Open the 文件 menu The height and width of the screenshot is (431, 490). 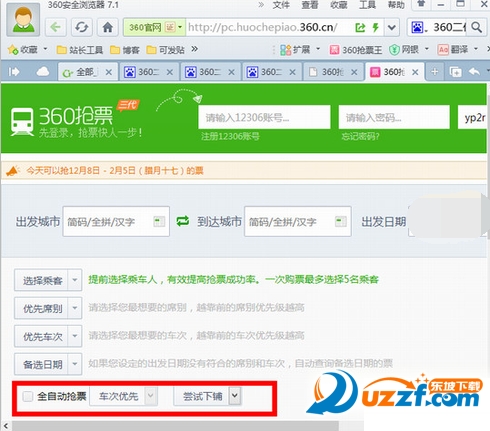[x=281, y=5]
